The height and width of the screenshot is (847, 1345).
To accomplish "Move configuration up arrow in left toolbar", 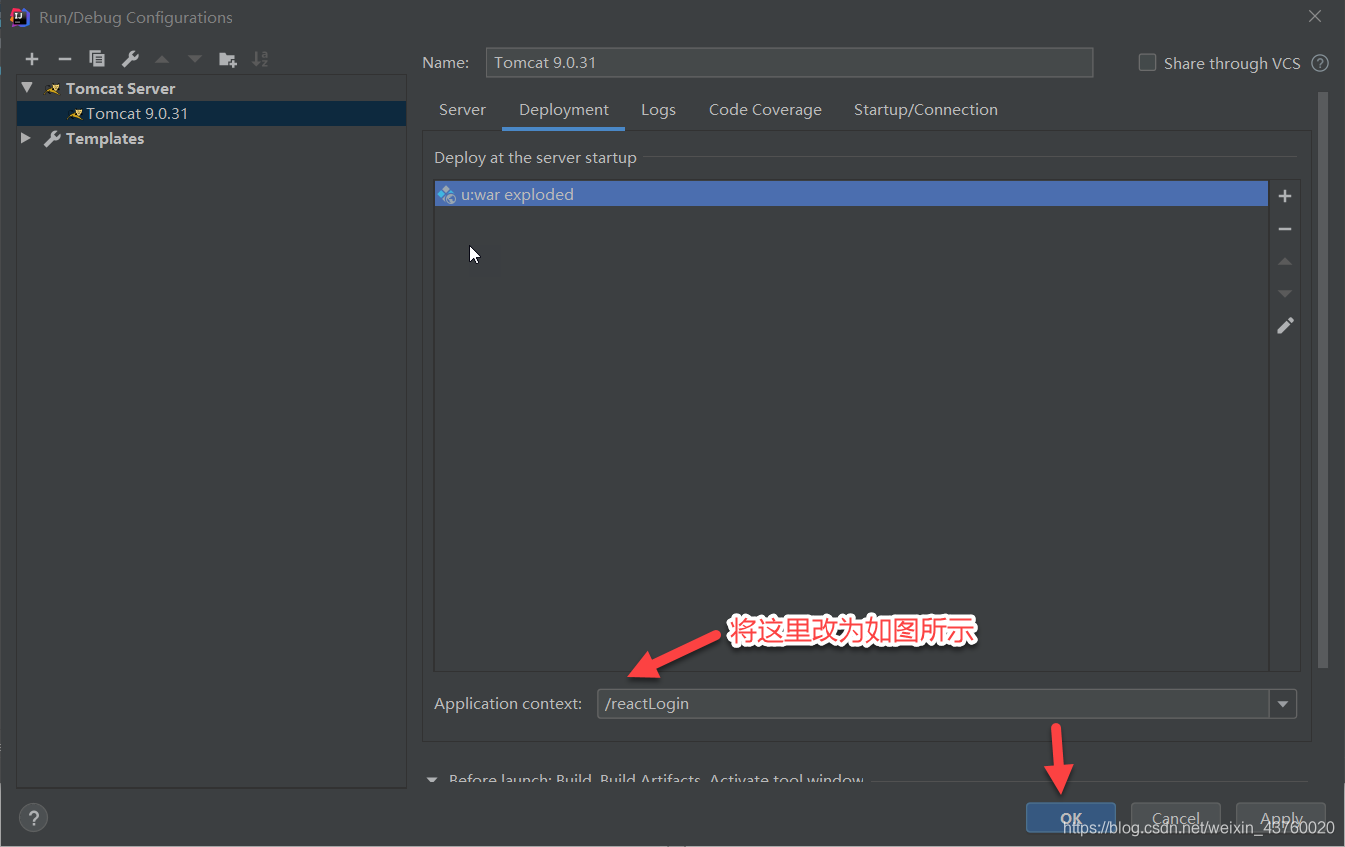I will click(x=162, y=59).
